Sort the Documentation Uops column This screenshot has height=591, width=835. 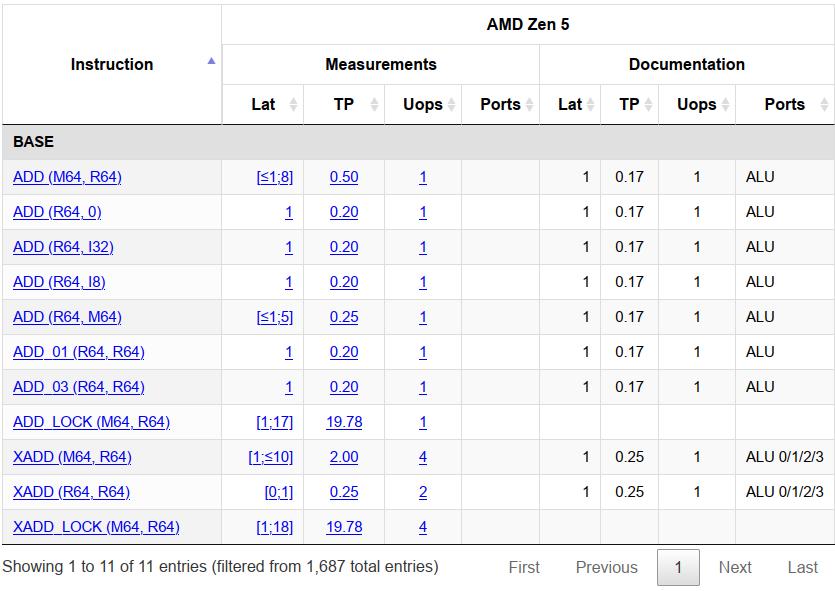697,104
